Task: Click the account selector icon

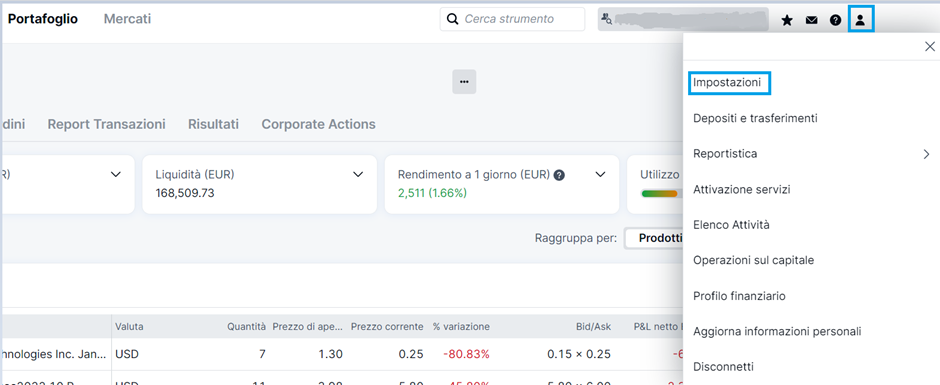Action: [607, 19]
